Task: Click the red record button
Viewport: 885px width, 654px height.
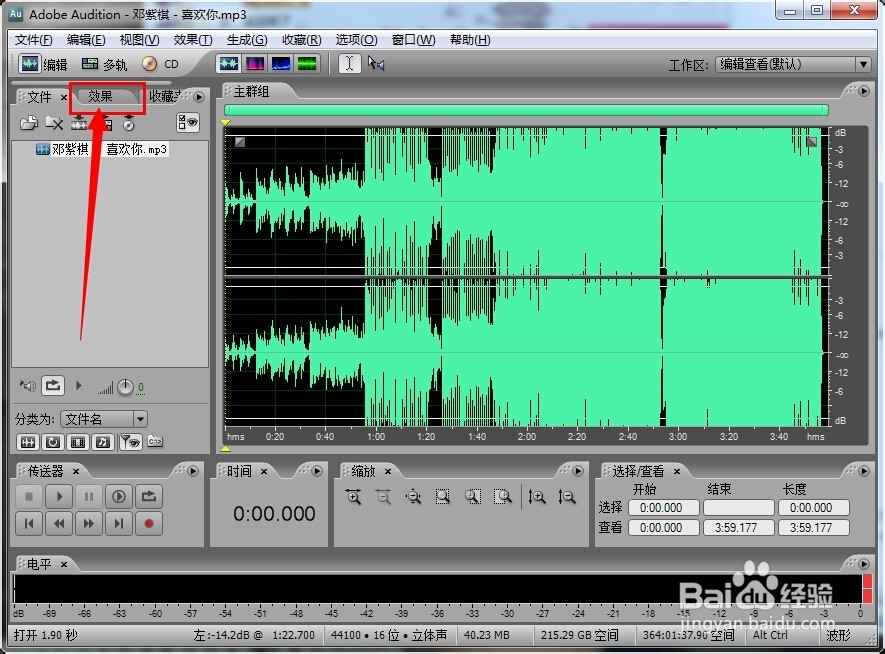Action: (148, 524)
